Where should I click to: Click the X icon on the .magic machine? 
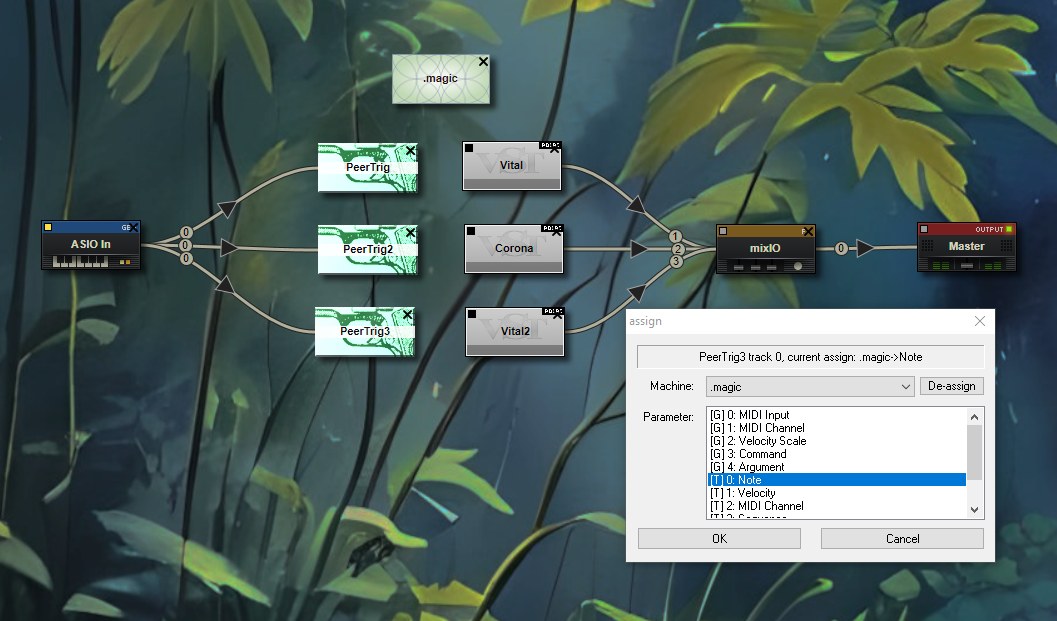(483, 61)
